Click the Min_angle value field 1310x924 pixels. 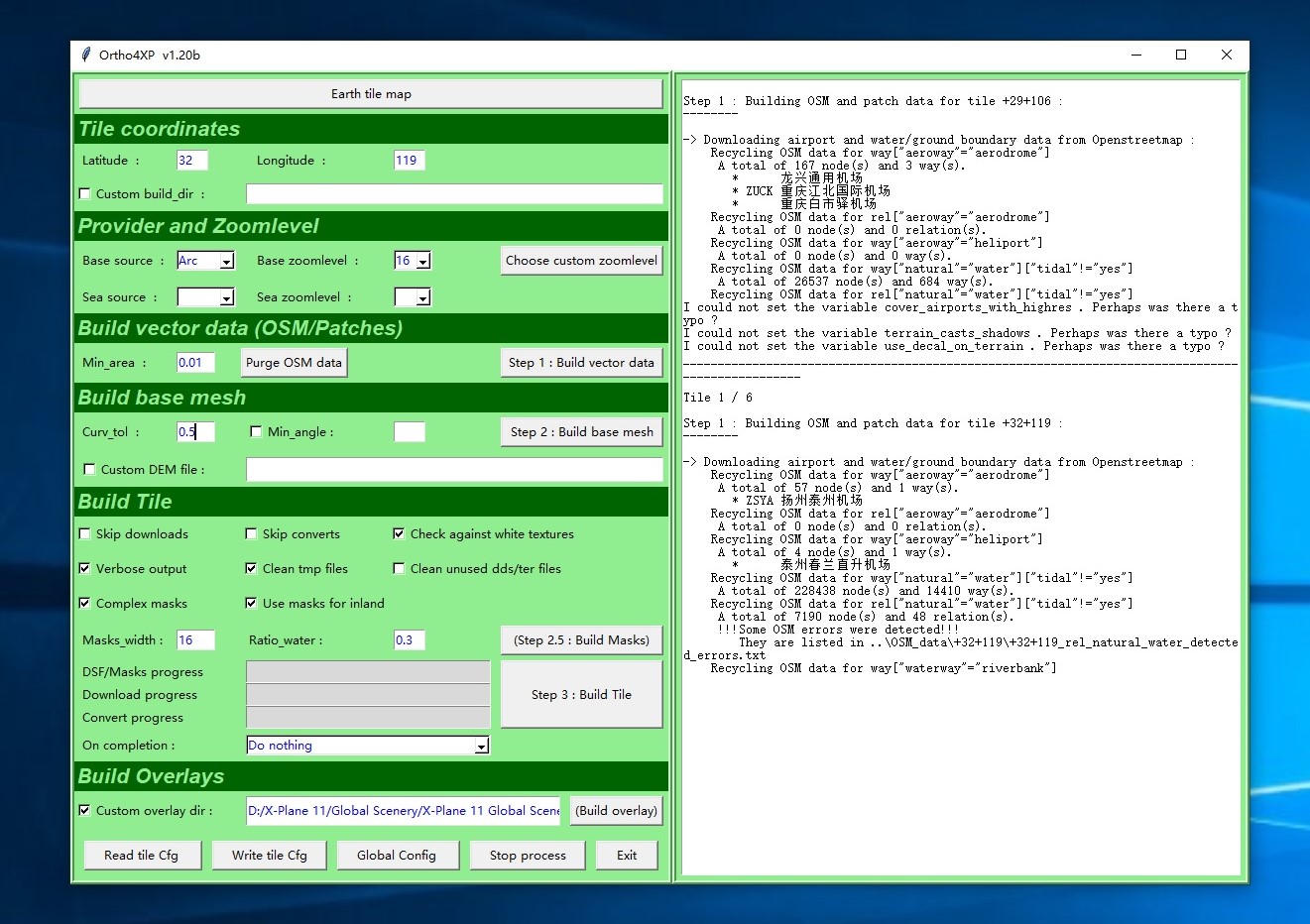pyautogui.click(x=409, y=432)
